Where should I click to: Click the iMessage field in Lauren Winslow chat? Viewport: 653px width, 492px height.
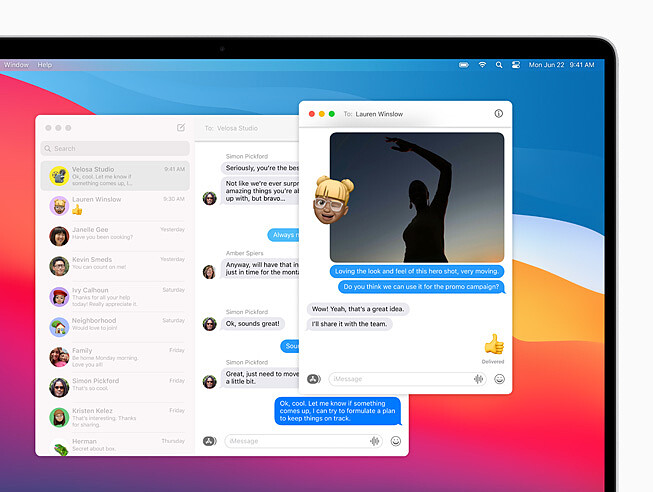pos(400,379)
